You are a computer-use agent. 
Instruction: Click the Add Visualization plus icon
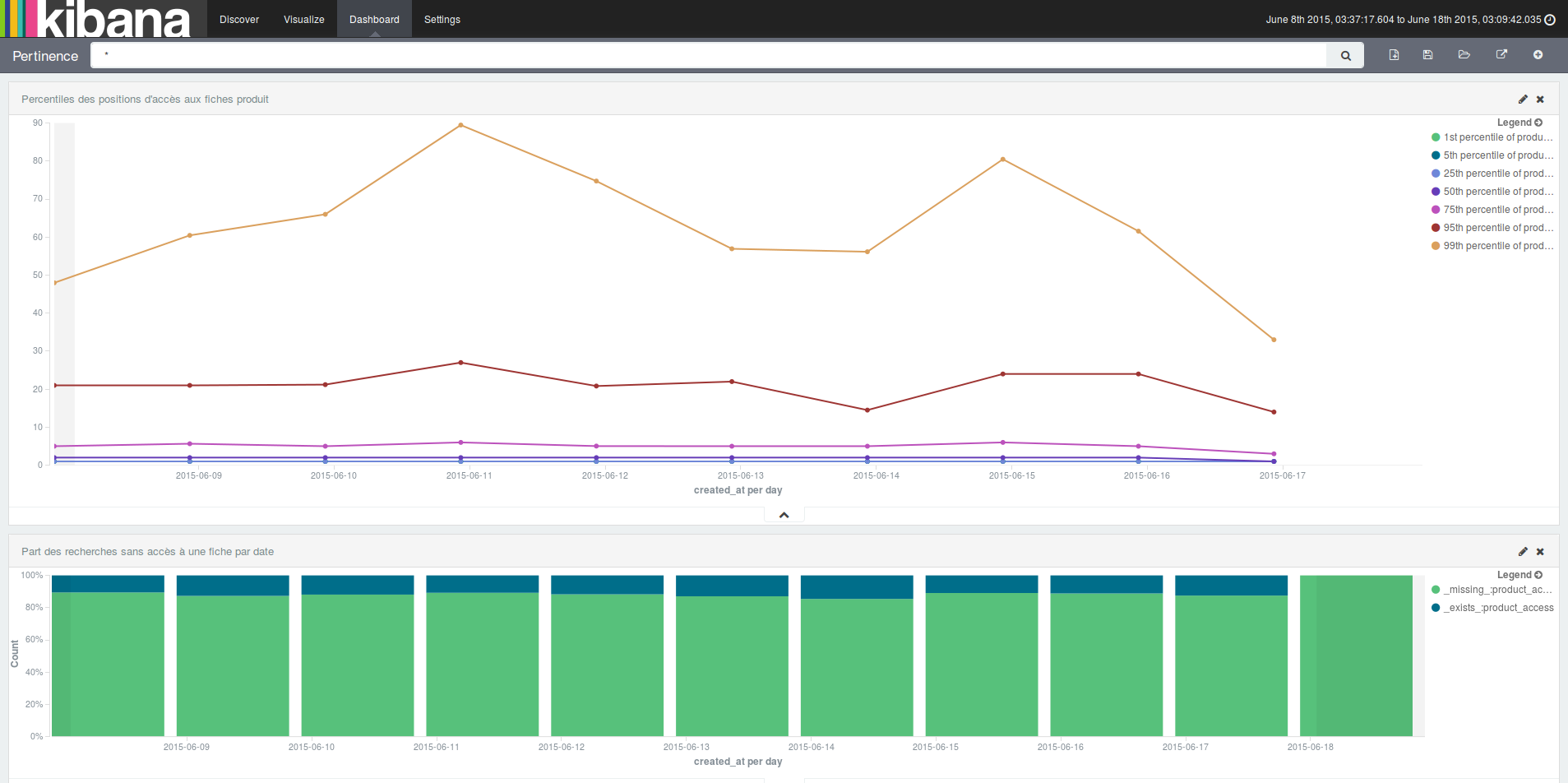pyautogui.click(x=1538, y=55)
